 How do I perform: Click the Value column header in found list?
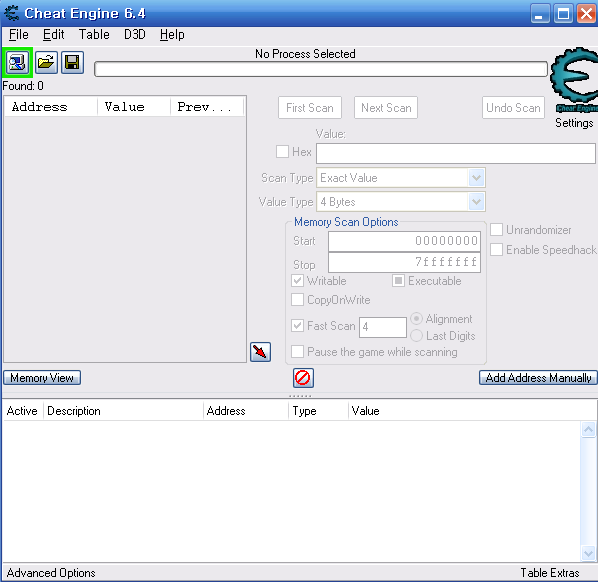(x=133, y=107)
